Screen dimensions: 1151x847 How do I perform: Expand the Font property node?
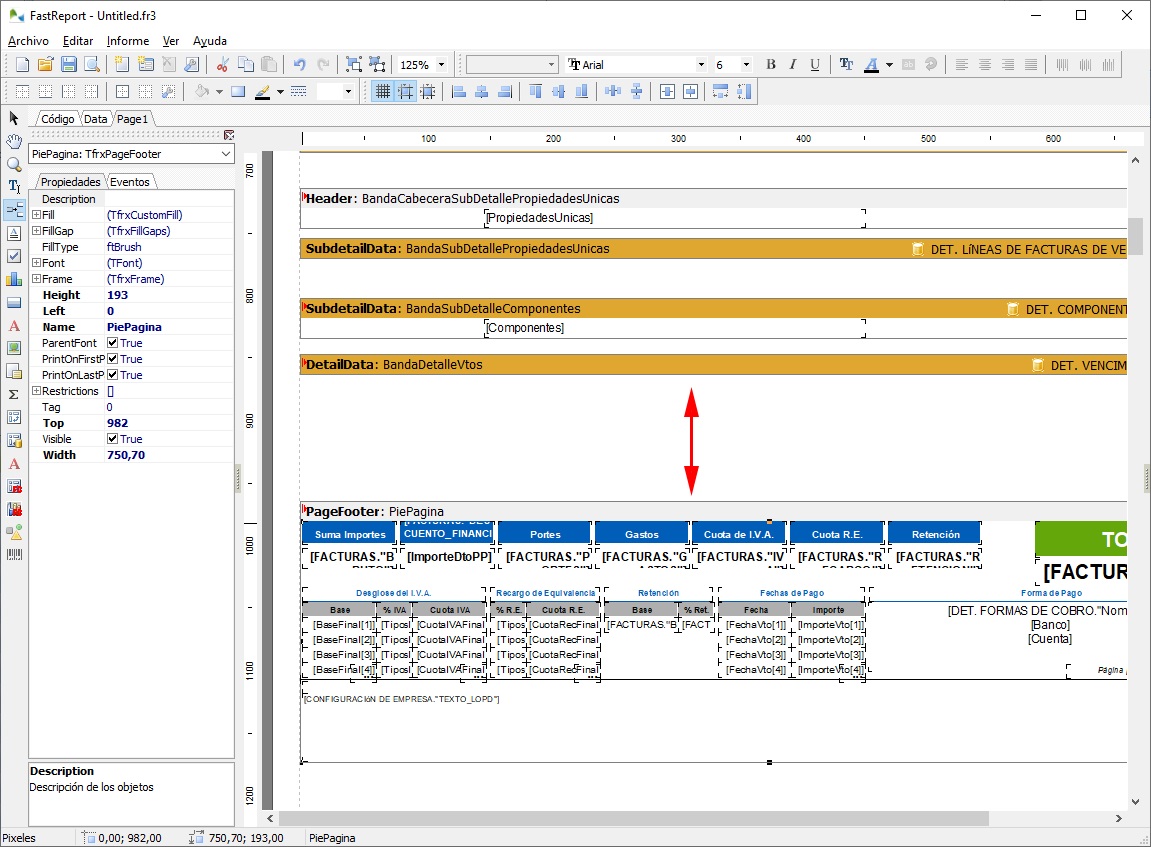pyautogui.click(x=36, y=263)
